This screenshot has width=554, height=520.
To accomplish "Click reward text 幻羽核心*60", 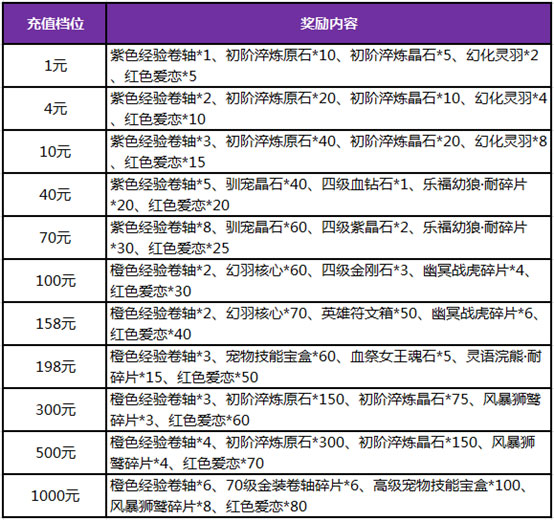I will (266, 271).
